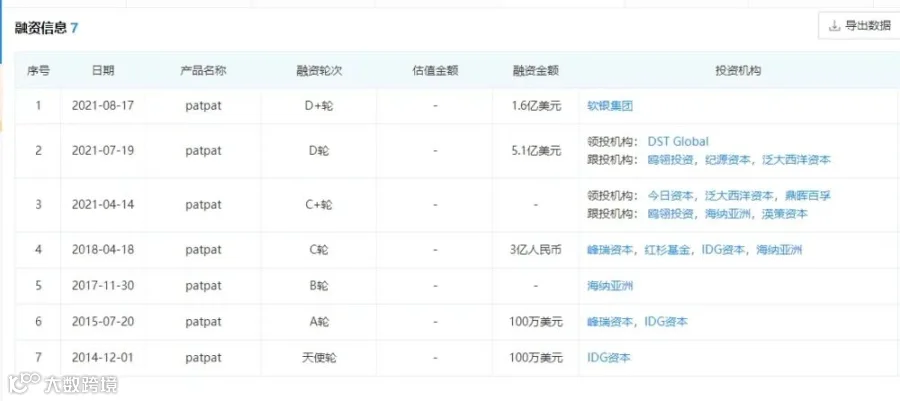Click 100万美元 amount in the 天使轮 row
Image resolution: width=900 pixels, height=401 pixels.
coord(536,358)
